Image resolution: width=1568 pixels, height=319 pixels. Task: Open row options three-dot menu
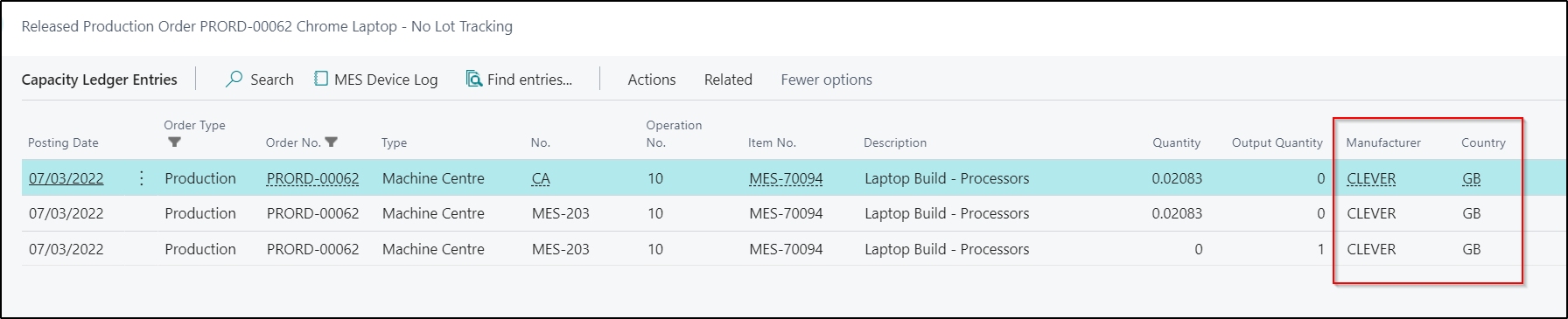click(x=142, y=178)
